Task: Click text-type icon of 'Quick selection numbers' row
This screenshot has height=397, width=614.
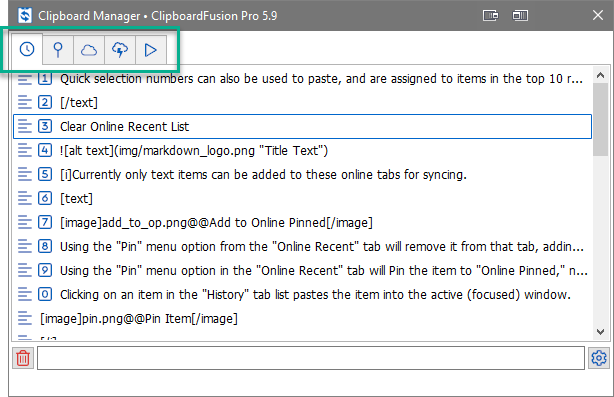Action: tap(25, 79)
